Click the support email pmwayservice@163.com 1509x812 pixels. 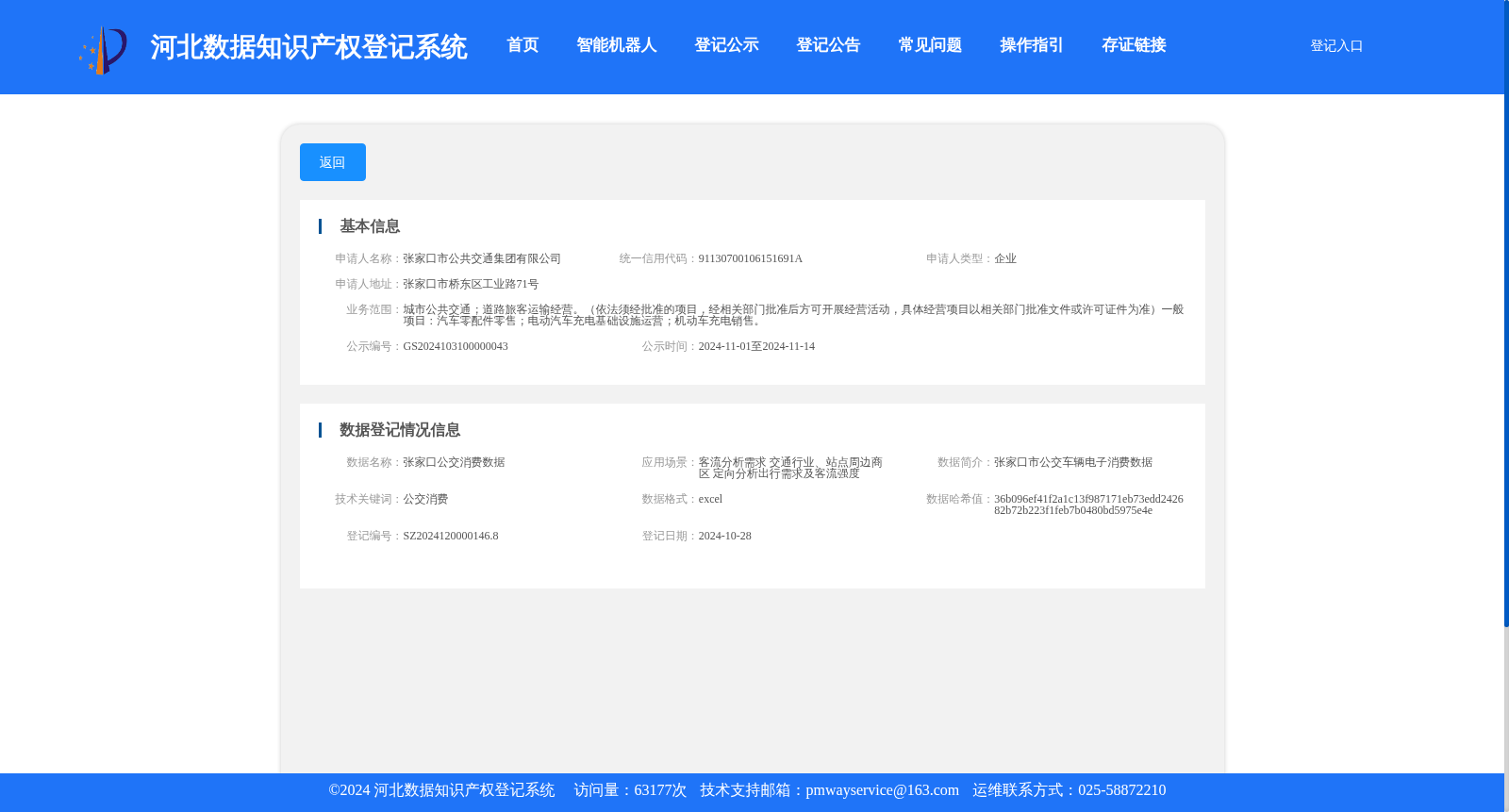tap(882, 790)
